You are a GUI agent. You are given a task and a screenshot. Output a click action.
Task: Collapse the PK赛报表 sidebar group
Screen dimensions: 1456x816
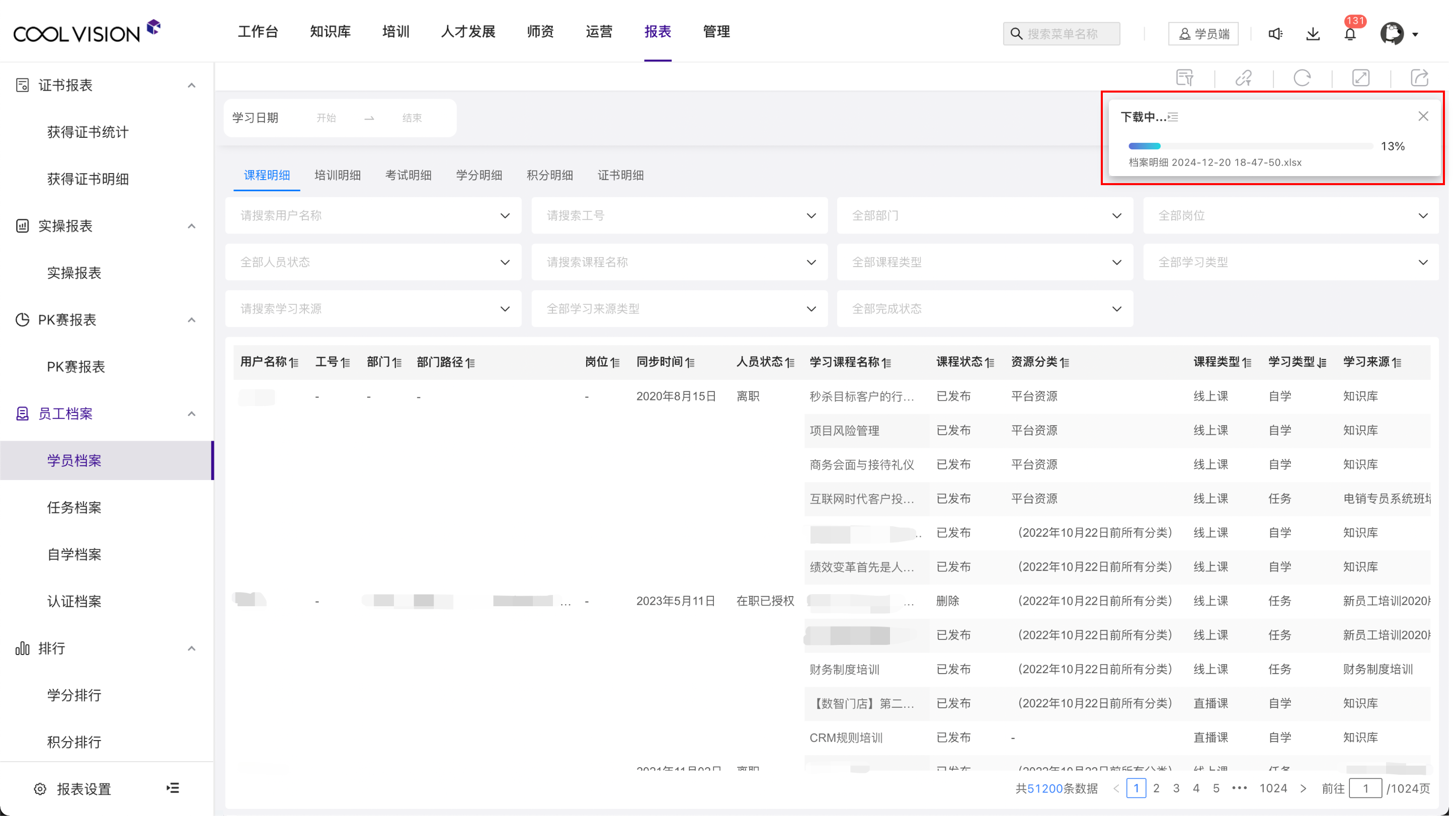point(192,320)
